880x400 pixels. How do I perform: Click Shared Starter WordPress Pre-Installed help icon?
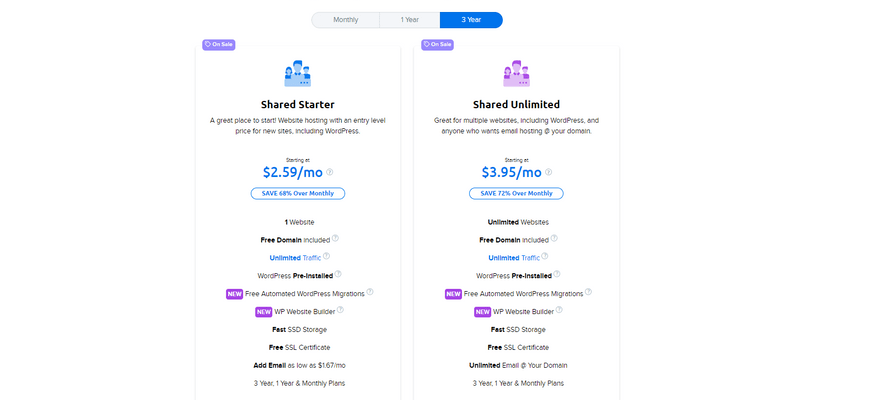point(338,274)
